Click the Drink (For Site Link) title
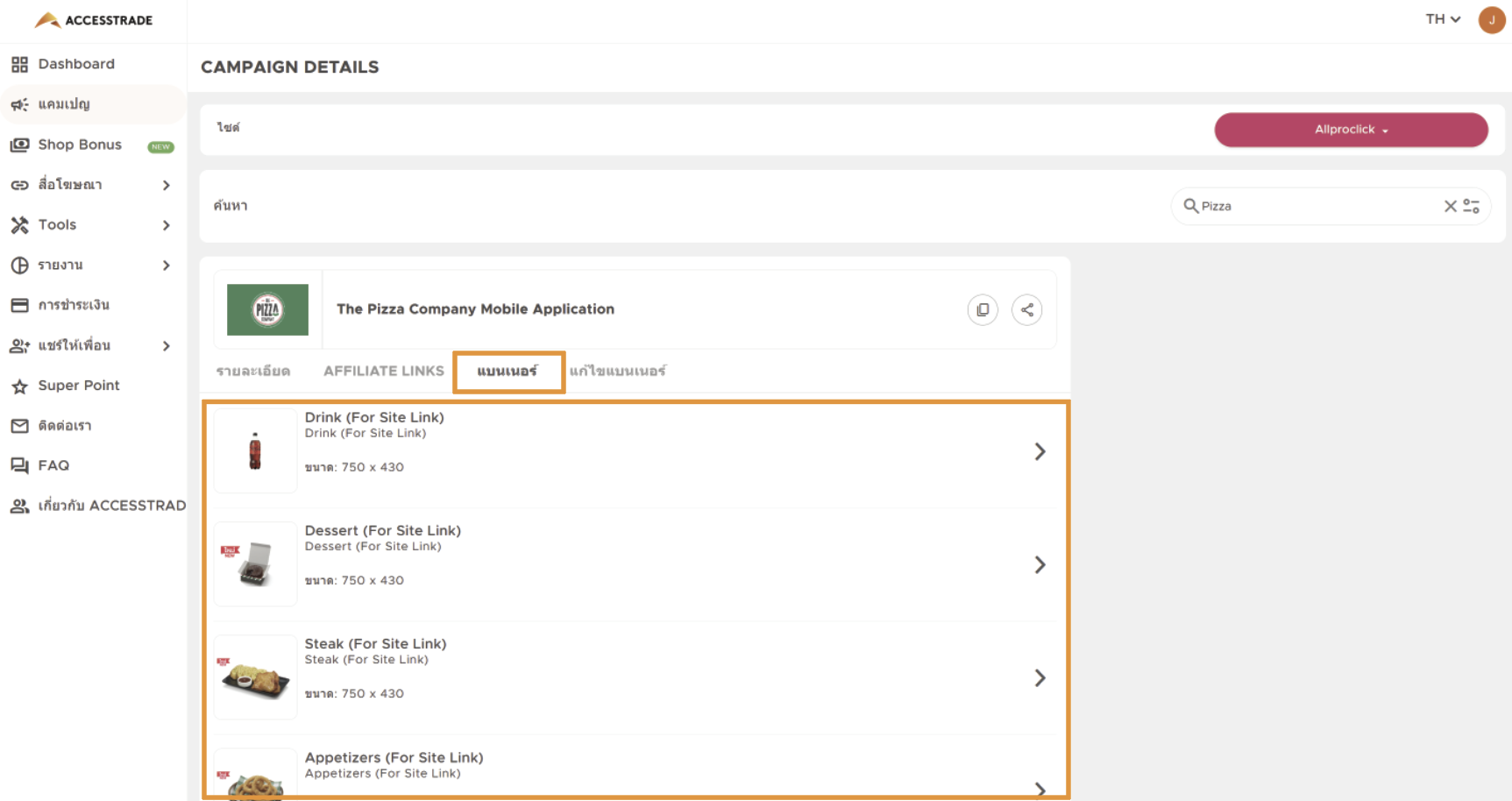The width and height of the screenshot is (1512, 801). (x=374, y=417)
